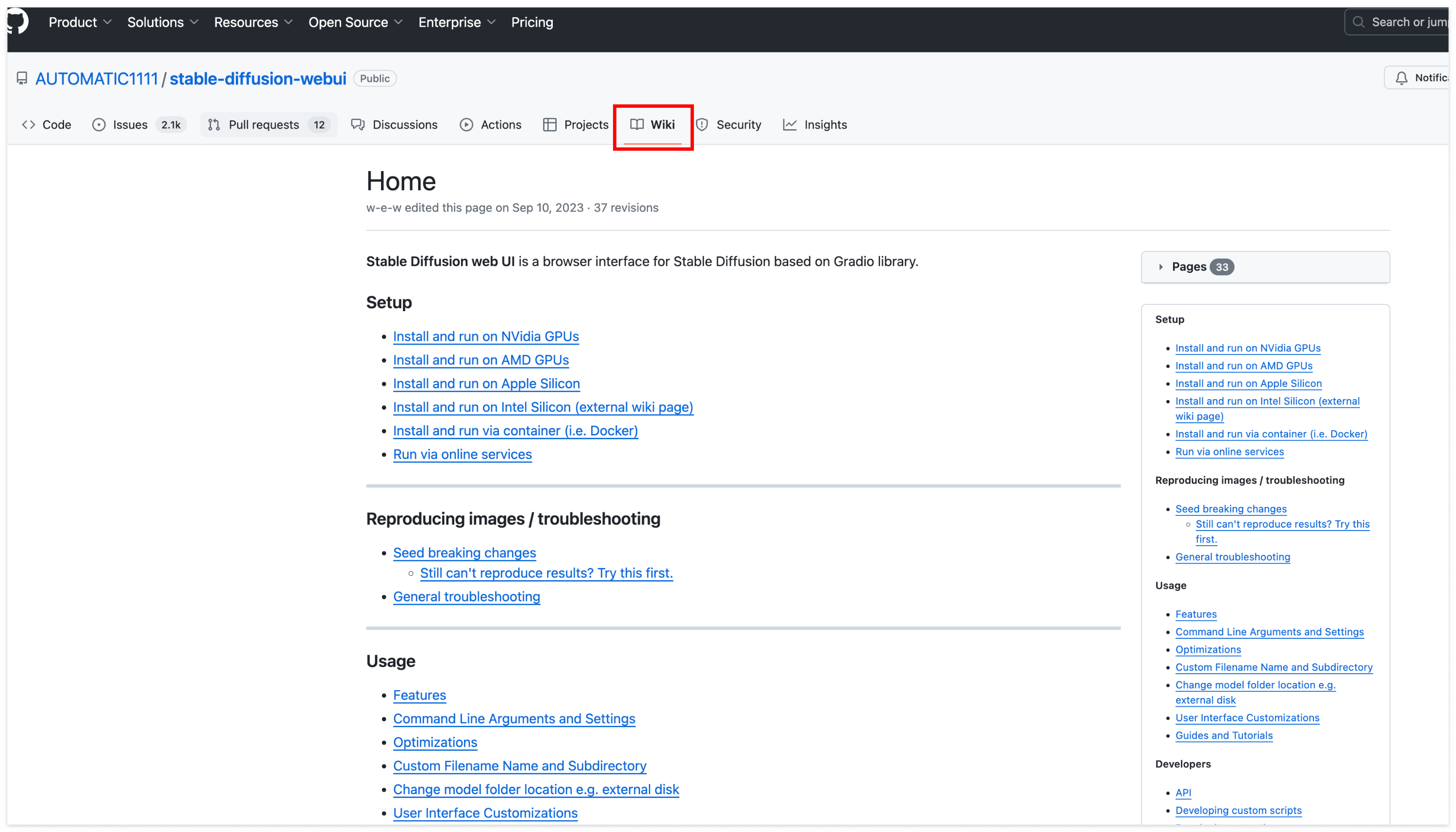Select the Wiki tab label
1456x832 pixels.
(x=662, y=125)
